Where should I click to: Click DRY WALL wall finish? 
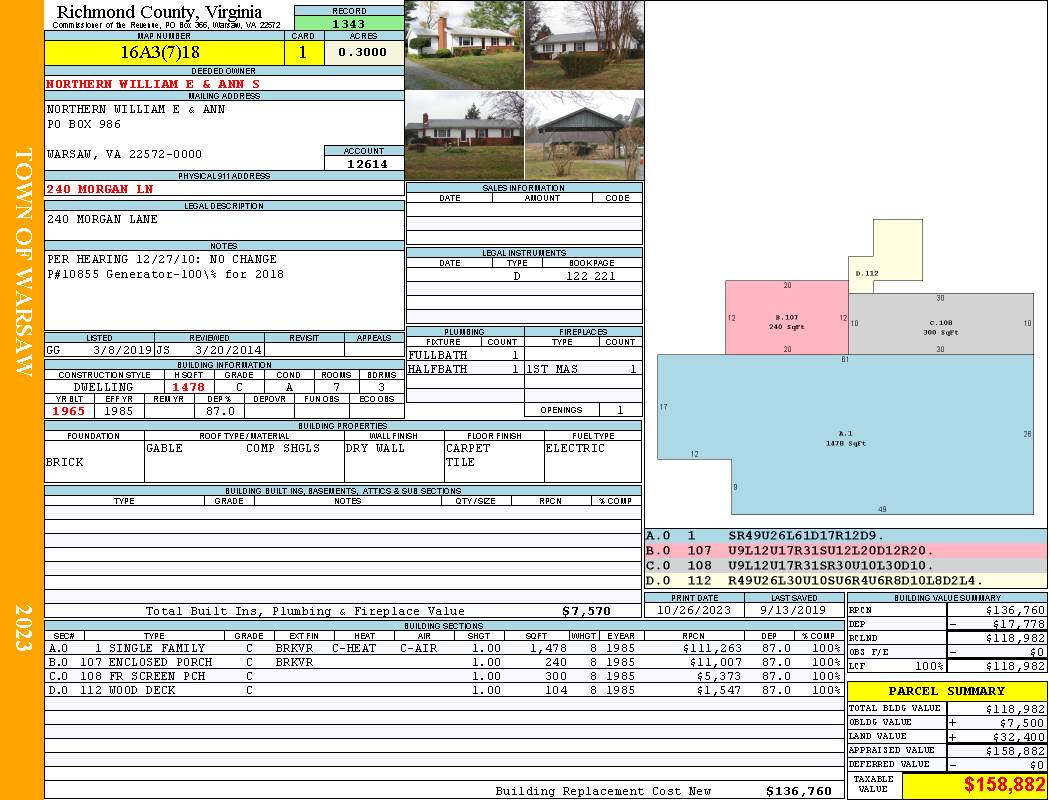click(x=375, y=448)
